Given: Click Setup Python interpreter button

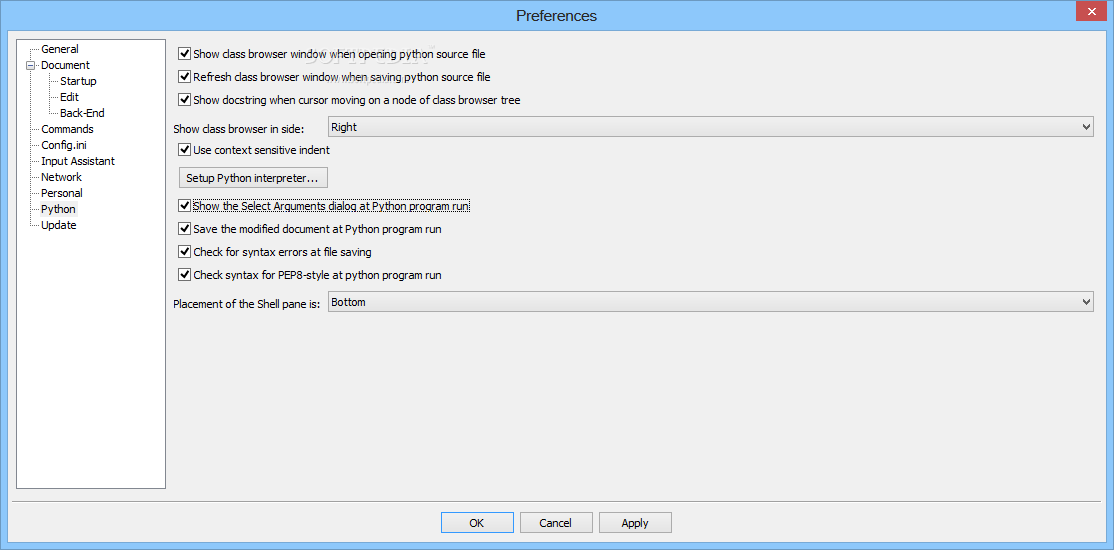Looking at the screenshot, I should [253, 177].
